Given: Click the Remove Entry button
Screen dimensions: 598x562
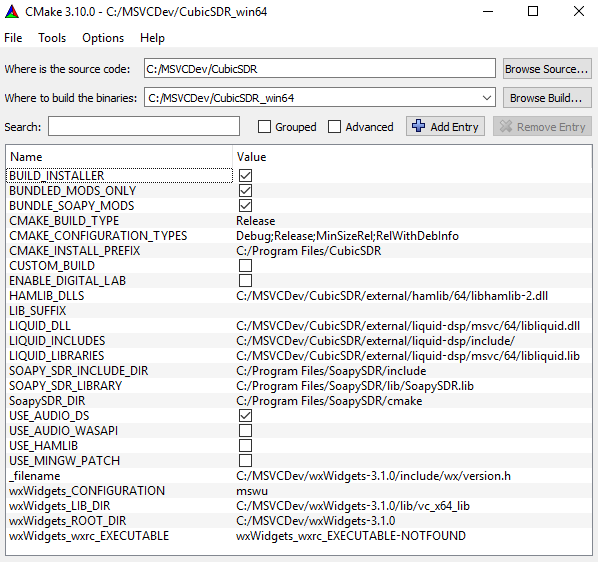Looking at the screenshot, I should coord(542,126).
